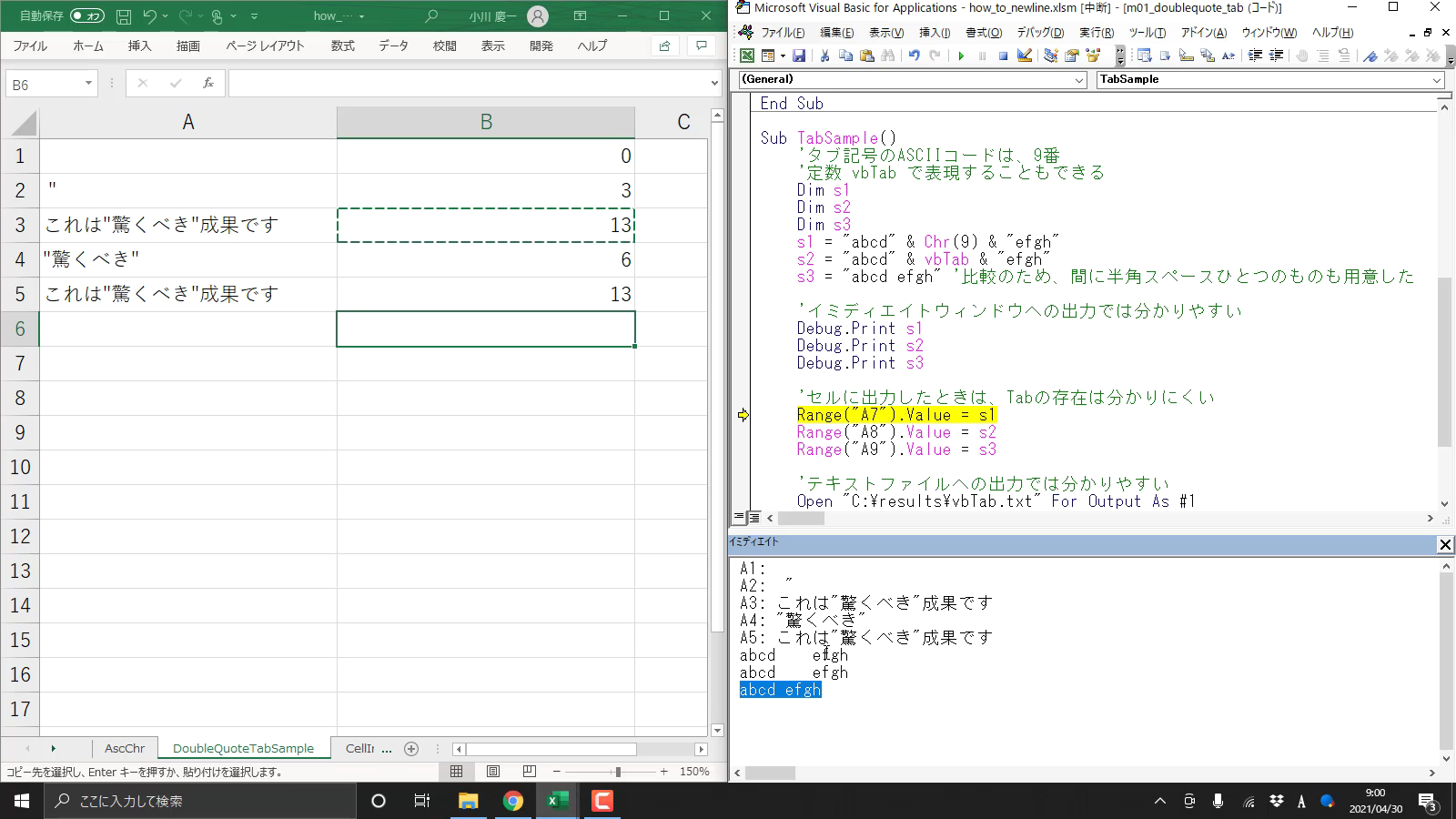Image resolution: width=1456 pixels, height=819 pixels.
Task: Save the VBA project with floppy disk icon
Action: [x=798, y=56]
